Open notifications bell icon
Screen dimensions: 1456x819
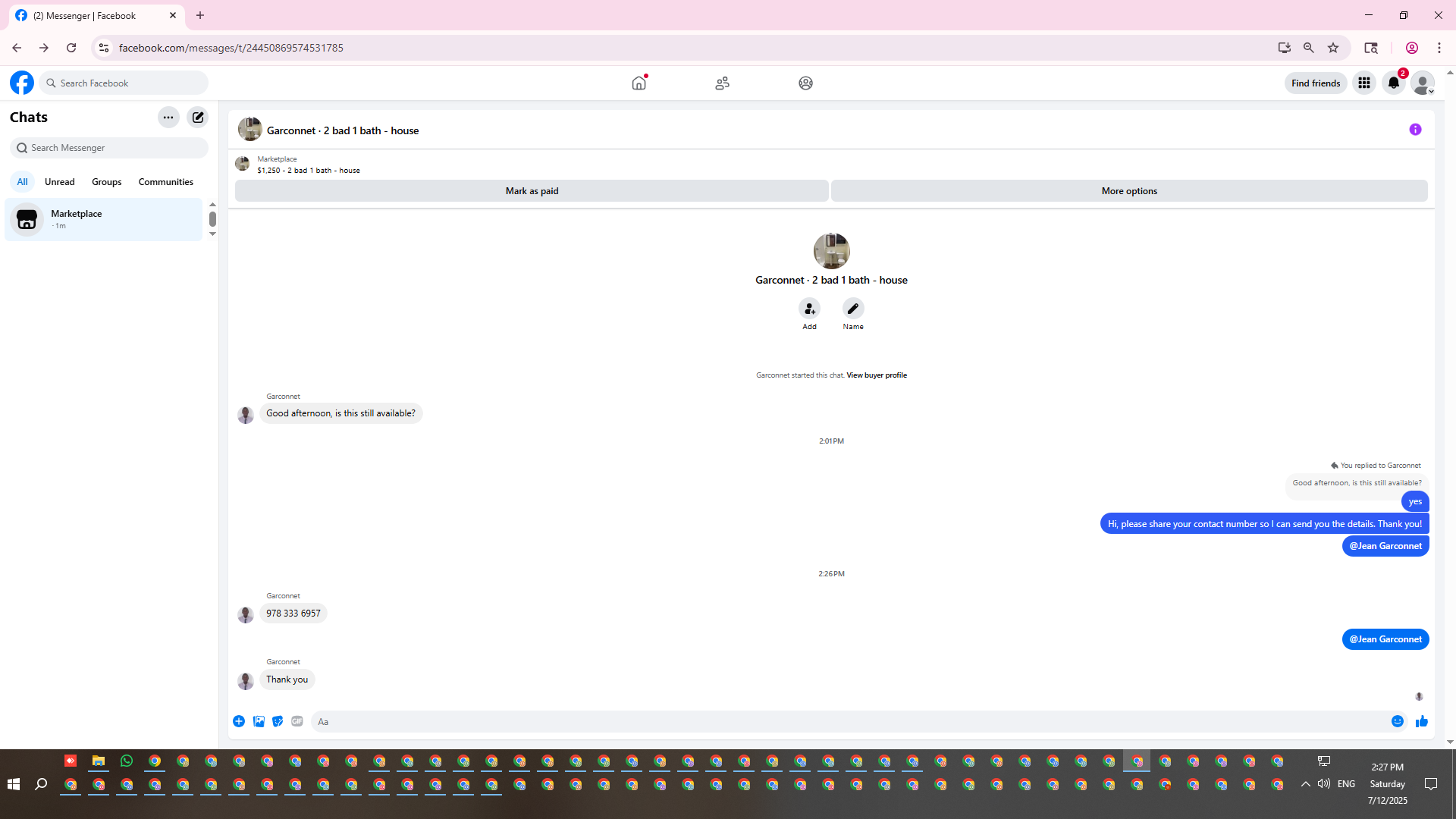click(x=1393, y=83)
